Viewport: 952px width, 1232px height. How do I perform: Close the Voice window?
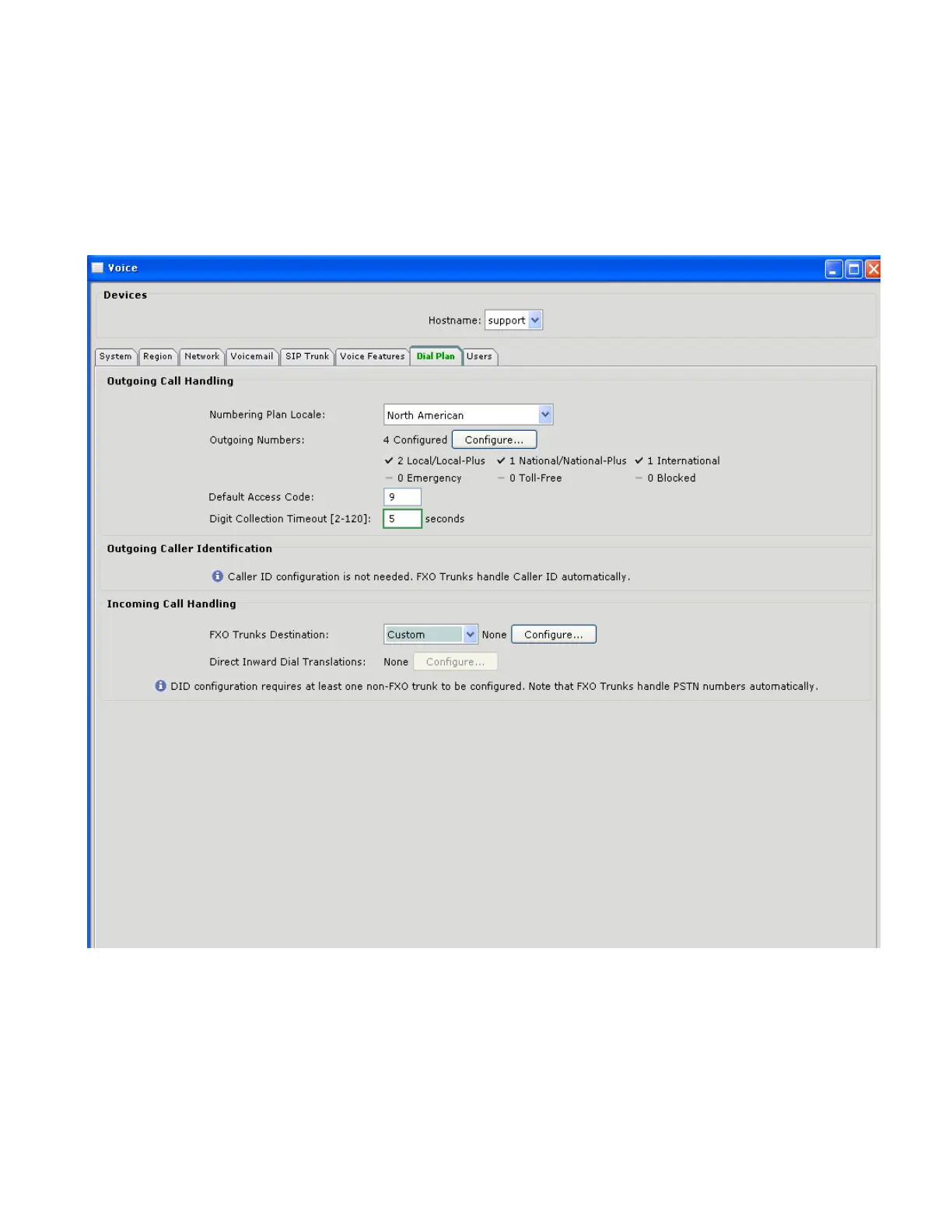(x=873, y=269)
